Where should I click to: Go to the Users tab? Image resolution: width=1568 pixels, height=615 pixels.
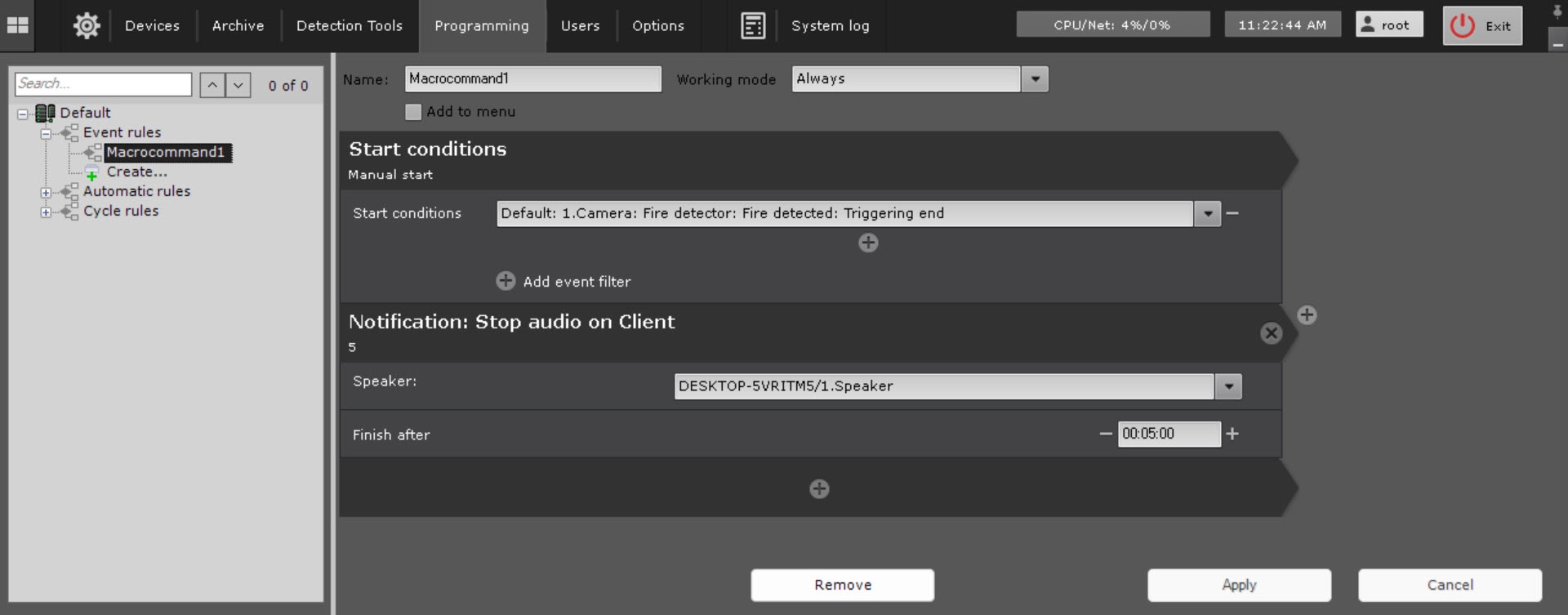581,25
